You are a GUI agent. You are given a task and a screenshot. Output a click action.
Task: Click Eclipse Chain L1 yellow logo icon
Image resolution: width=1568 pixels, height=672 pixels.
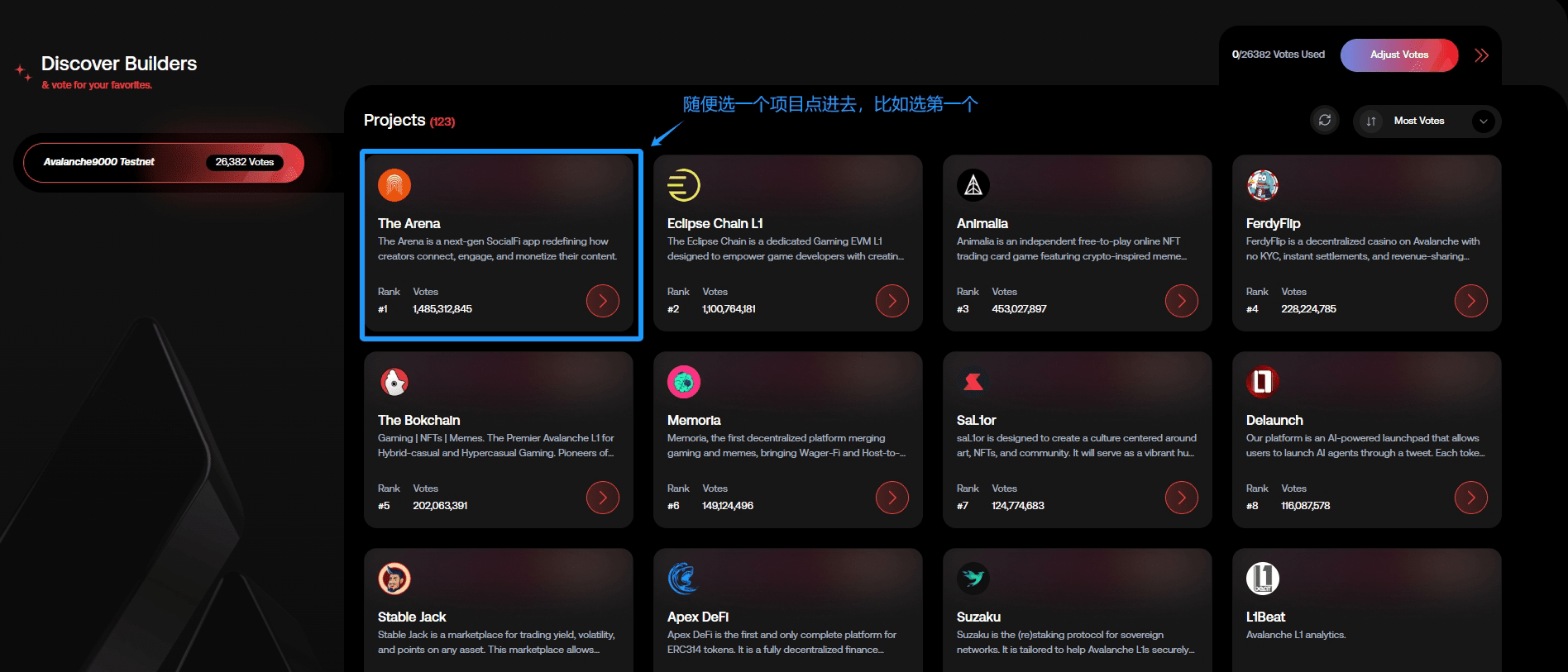(684, 185)
